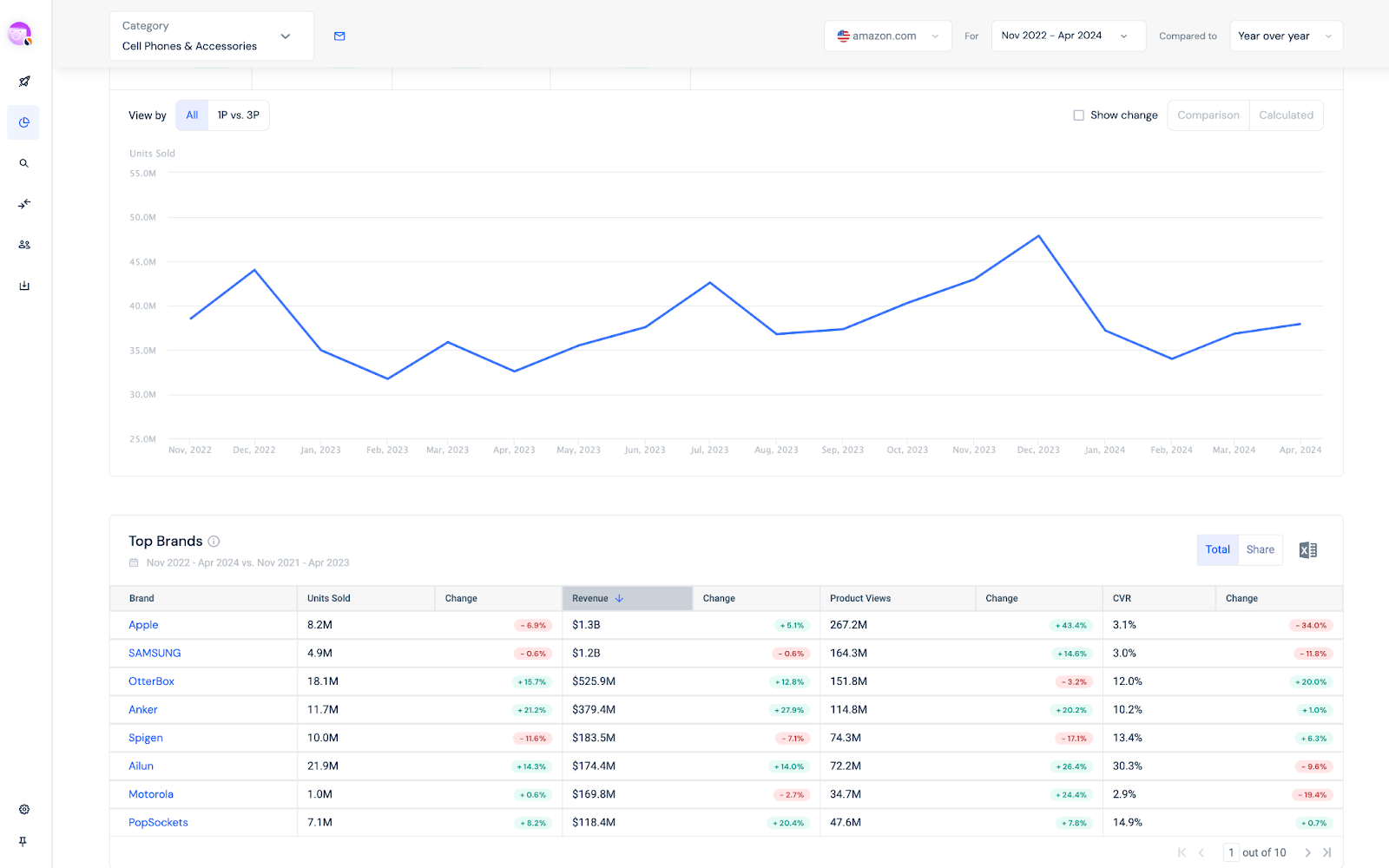Open the search icon in sidebar

[23, 162]
